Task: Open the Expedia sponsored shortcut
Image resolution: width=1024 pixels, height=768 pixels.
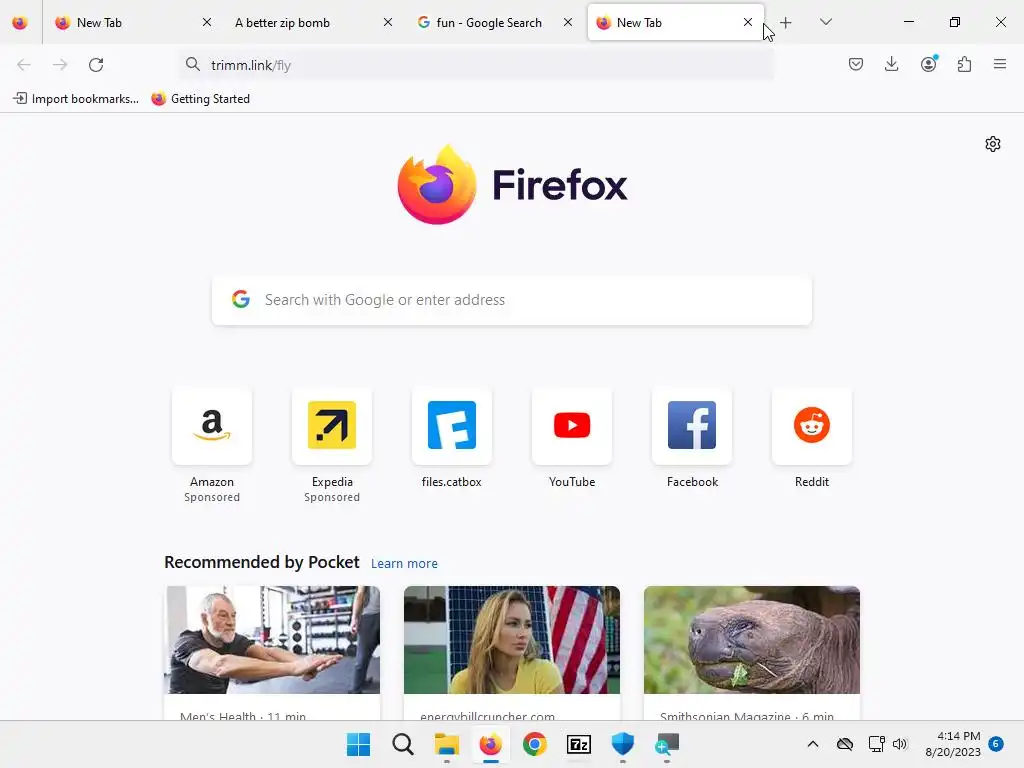Action: tap(332, 426)
